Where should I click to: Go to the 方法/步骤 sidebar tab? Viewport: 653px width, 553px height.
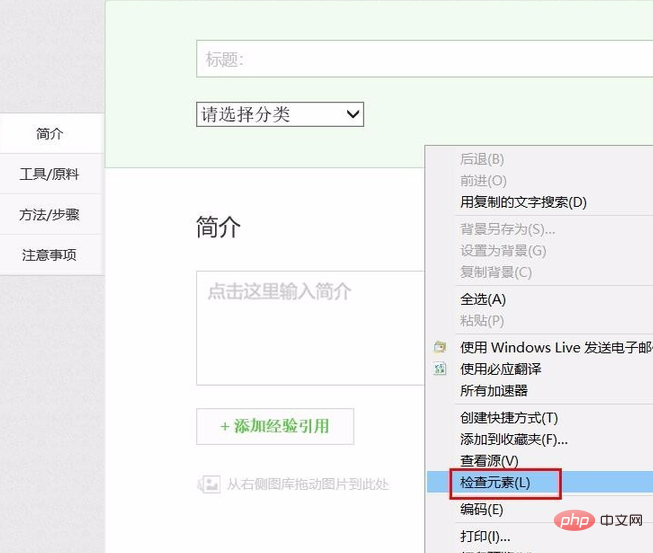[50, 214]
